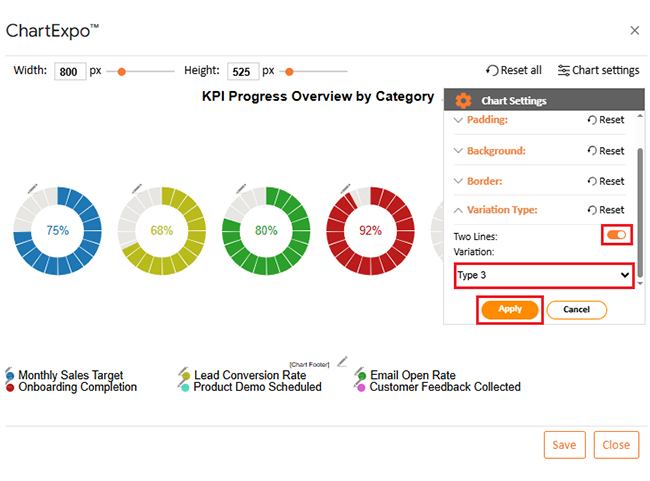
Task: Click pencil icon above the blue 75% donut
Action: tap(32, 188)
